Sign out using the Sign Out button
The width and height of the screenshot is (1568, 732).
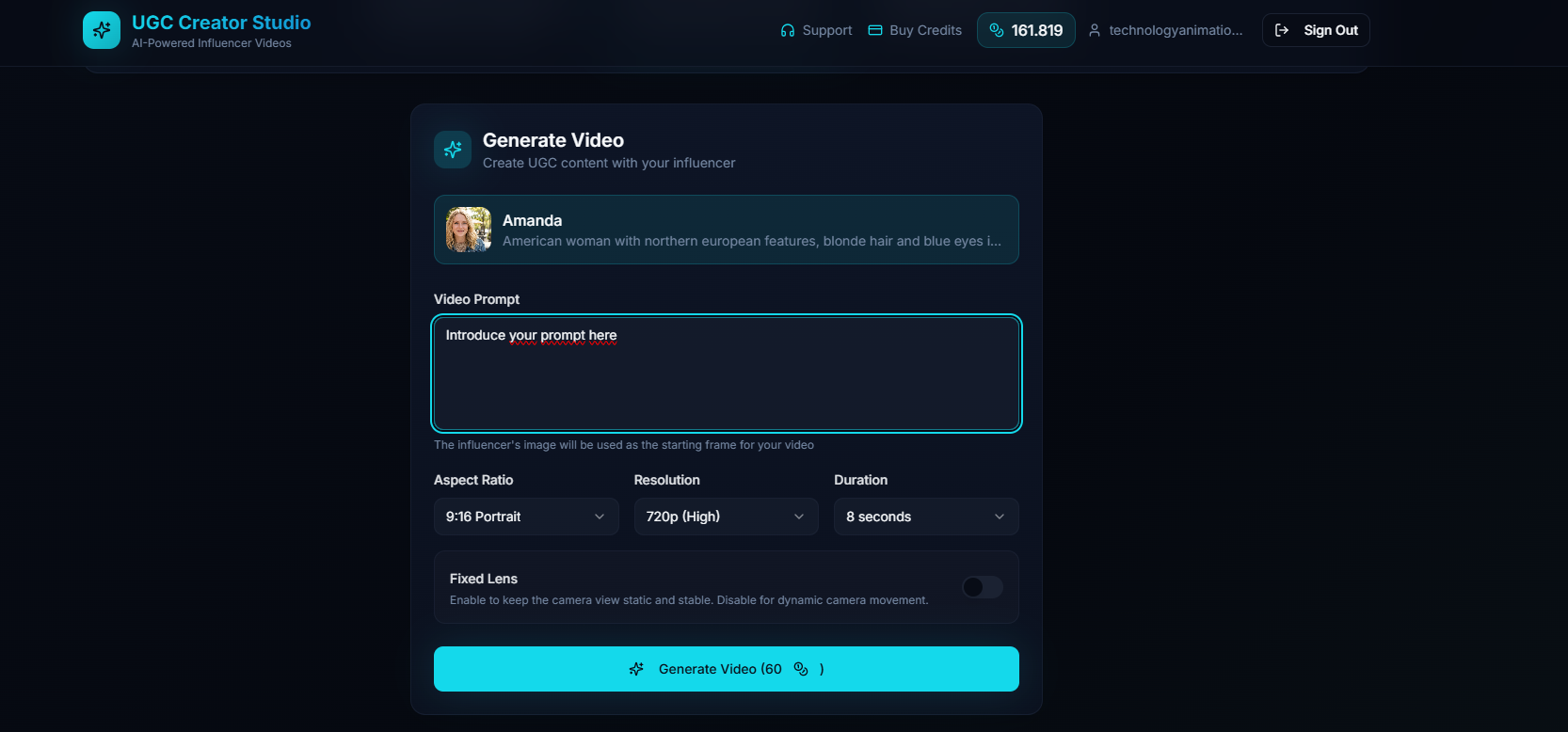tap(1316, 30)
